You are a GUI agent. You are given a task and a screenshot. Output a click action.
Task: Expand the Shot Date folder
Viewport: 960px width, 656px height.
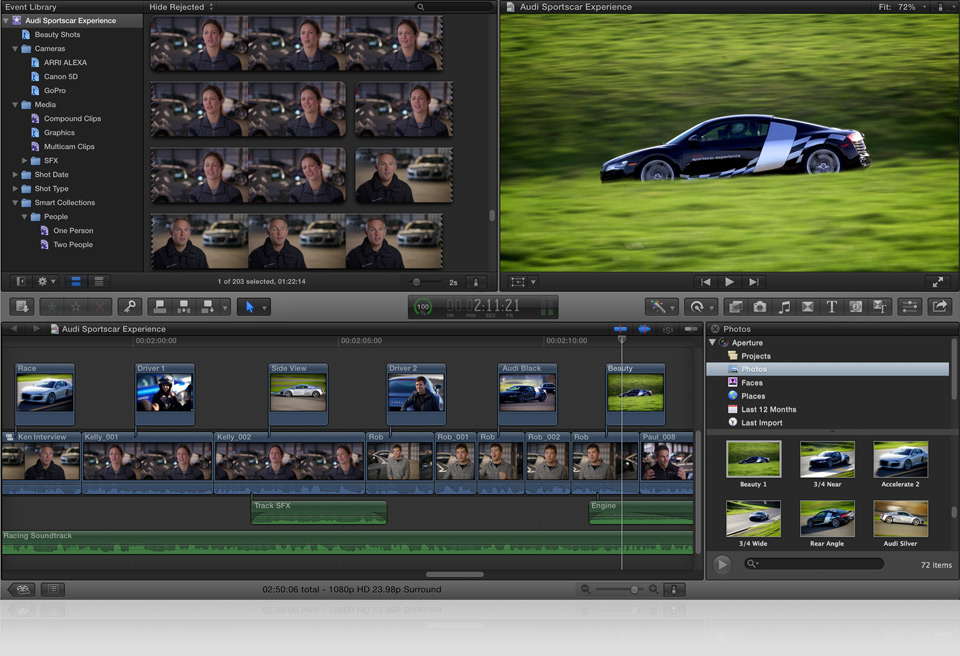tap(15, 175)
